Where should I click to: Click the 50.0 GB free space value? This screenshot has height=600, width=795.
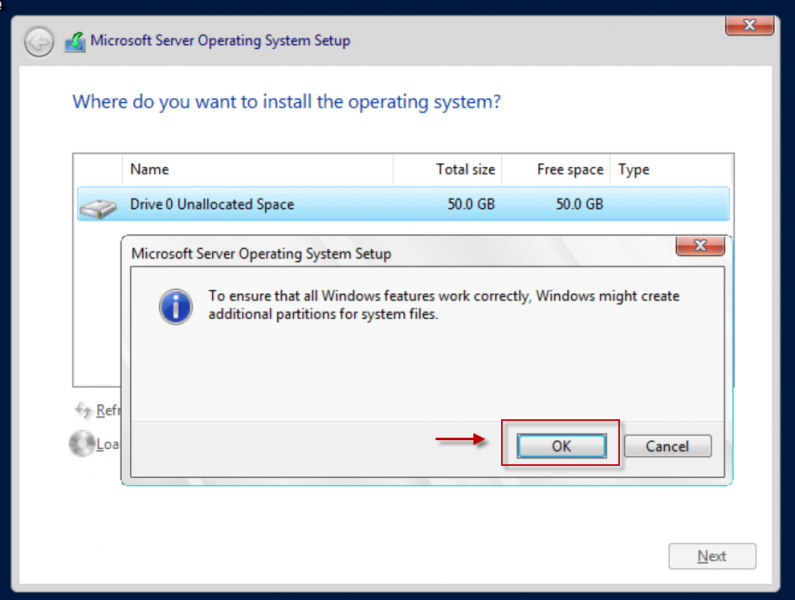click(579, 204)
